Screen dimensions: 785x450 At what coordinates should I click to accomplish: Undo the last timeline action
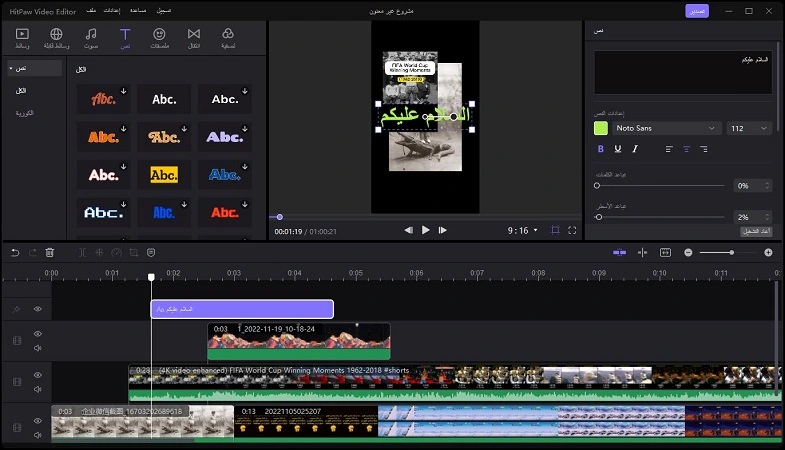click(15, 253)
